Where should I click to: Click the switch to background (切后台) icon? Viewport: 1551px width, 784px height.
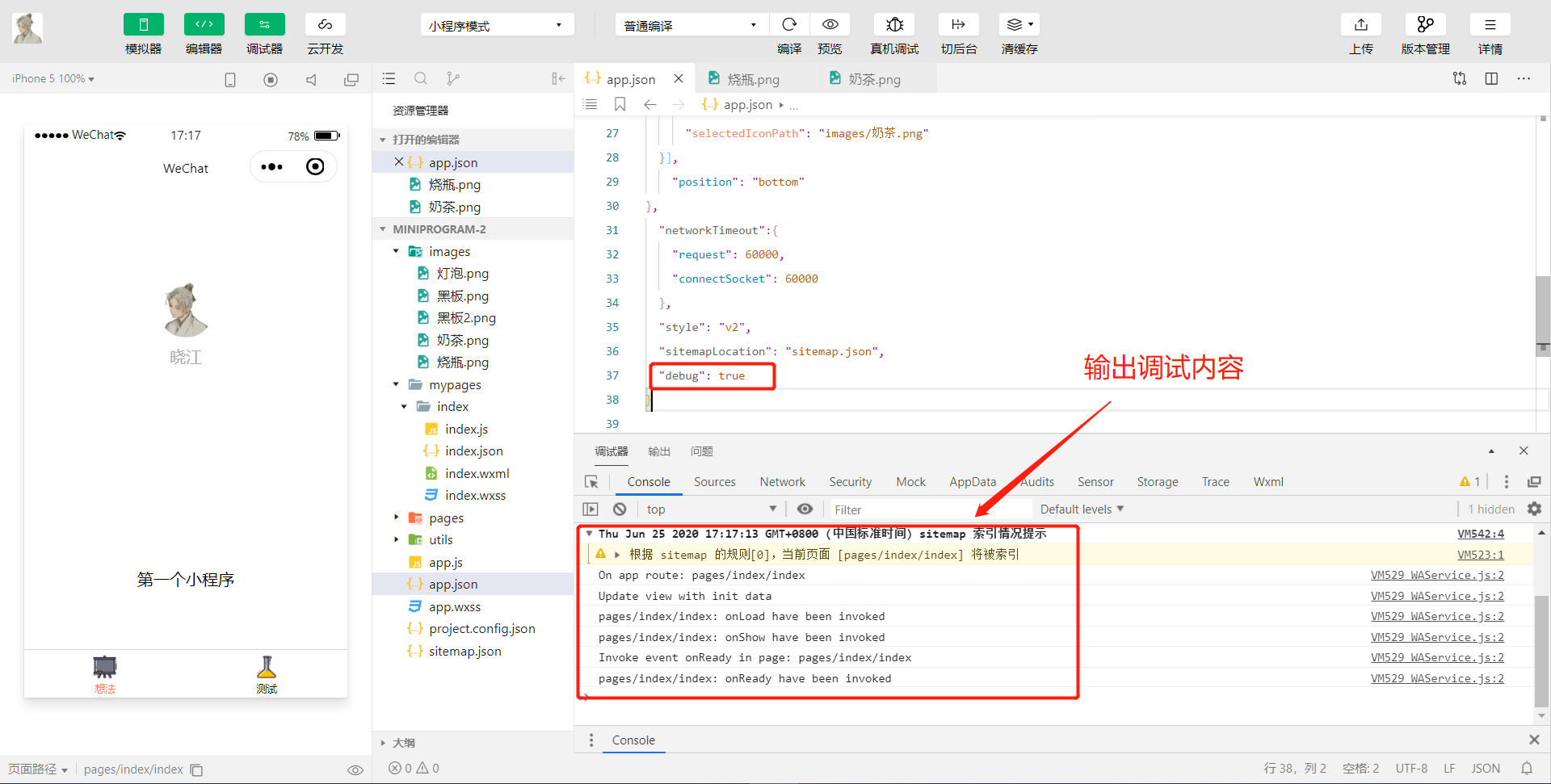click(959, 24)
